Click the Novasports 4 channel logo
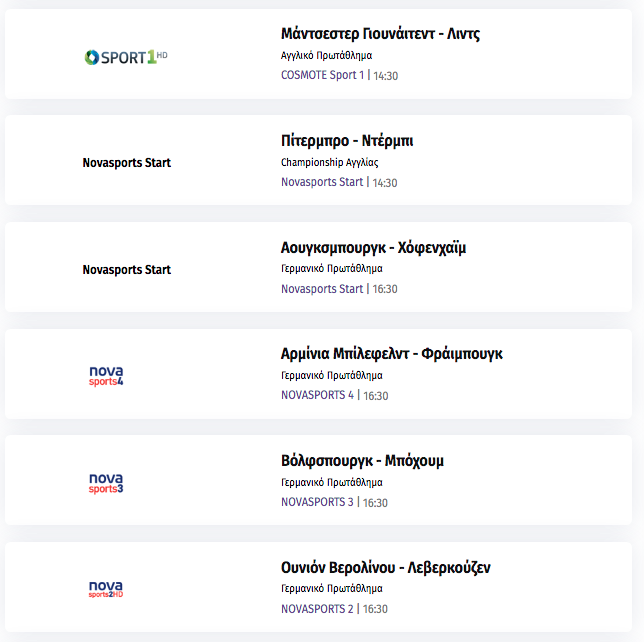Screen dimensions: 644x642 [106, 376]
